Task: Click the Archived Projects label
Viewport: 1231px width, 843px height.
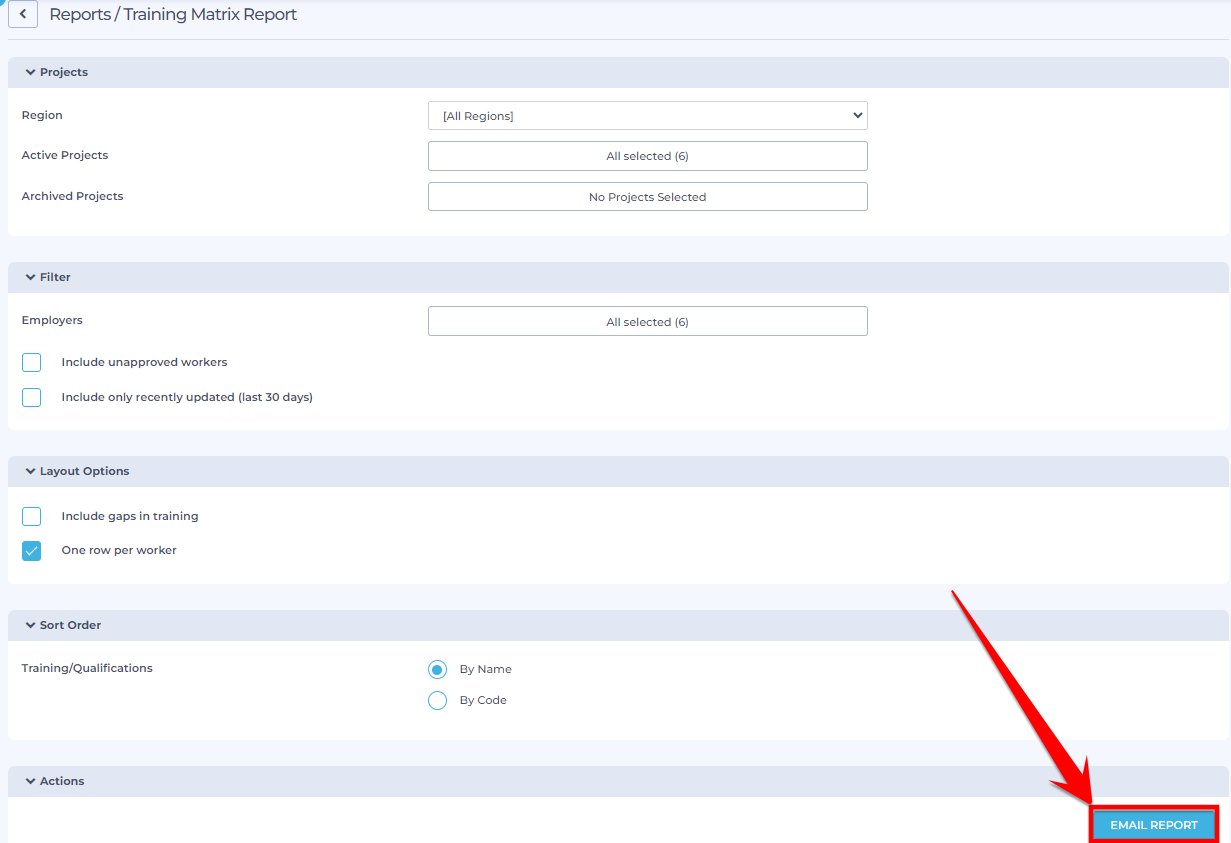Action: pos(72,196)
